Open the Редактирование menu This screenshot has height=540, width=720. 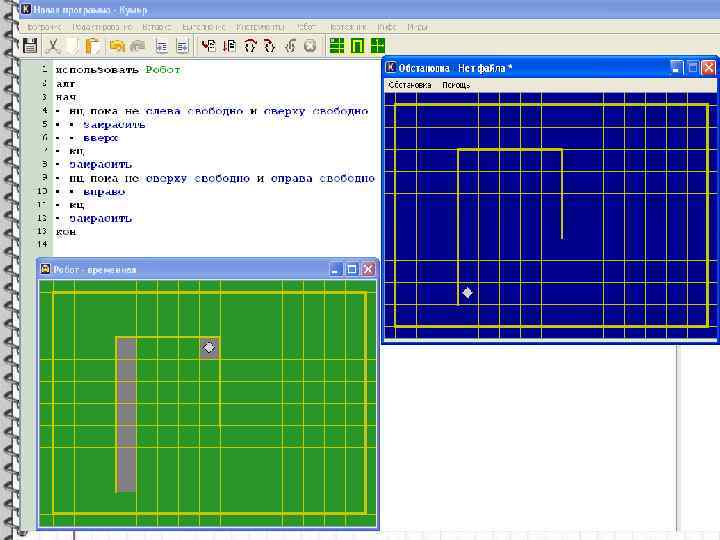(x=102, y=27)
